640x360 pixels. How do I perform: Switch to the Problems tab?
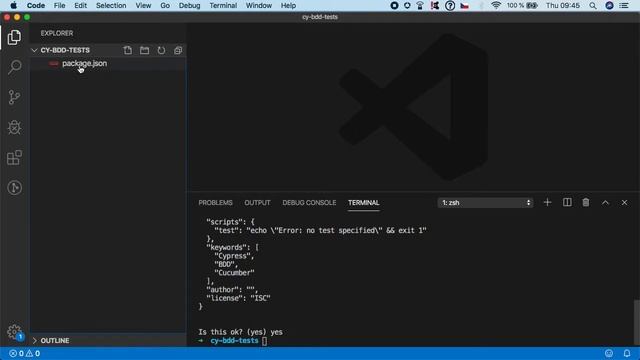(215, 203)
